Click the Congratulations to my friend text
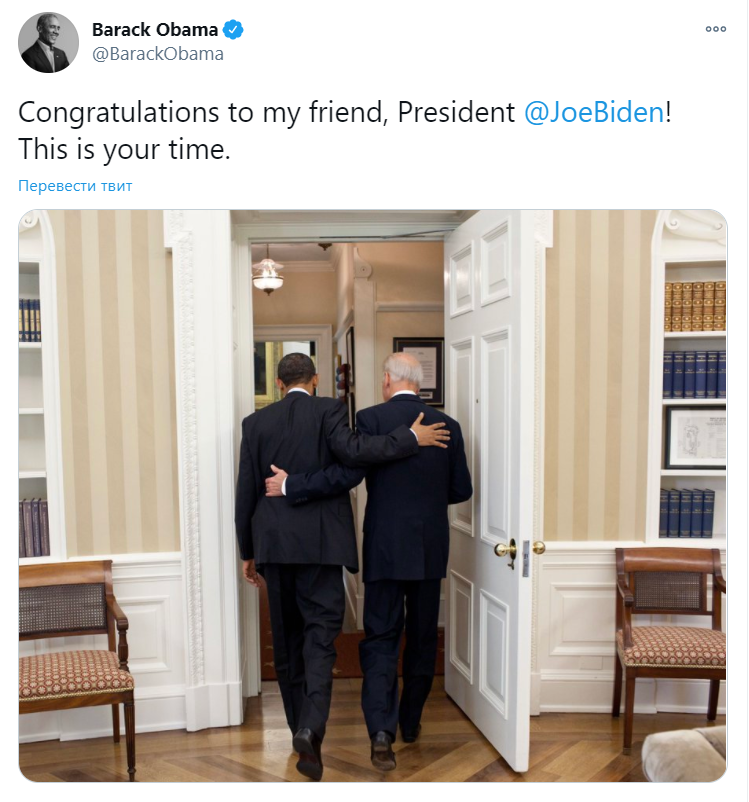This screenshot has height=802, width=749. [x=201, y=112]
